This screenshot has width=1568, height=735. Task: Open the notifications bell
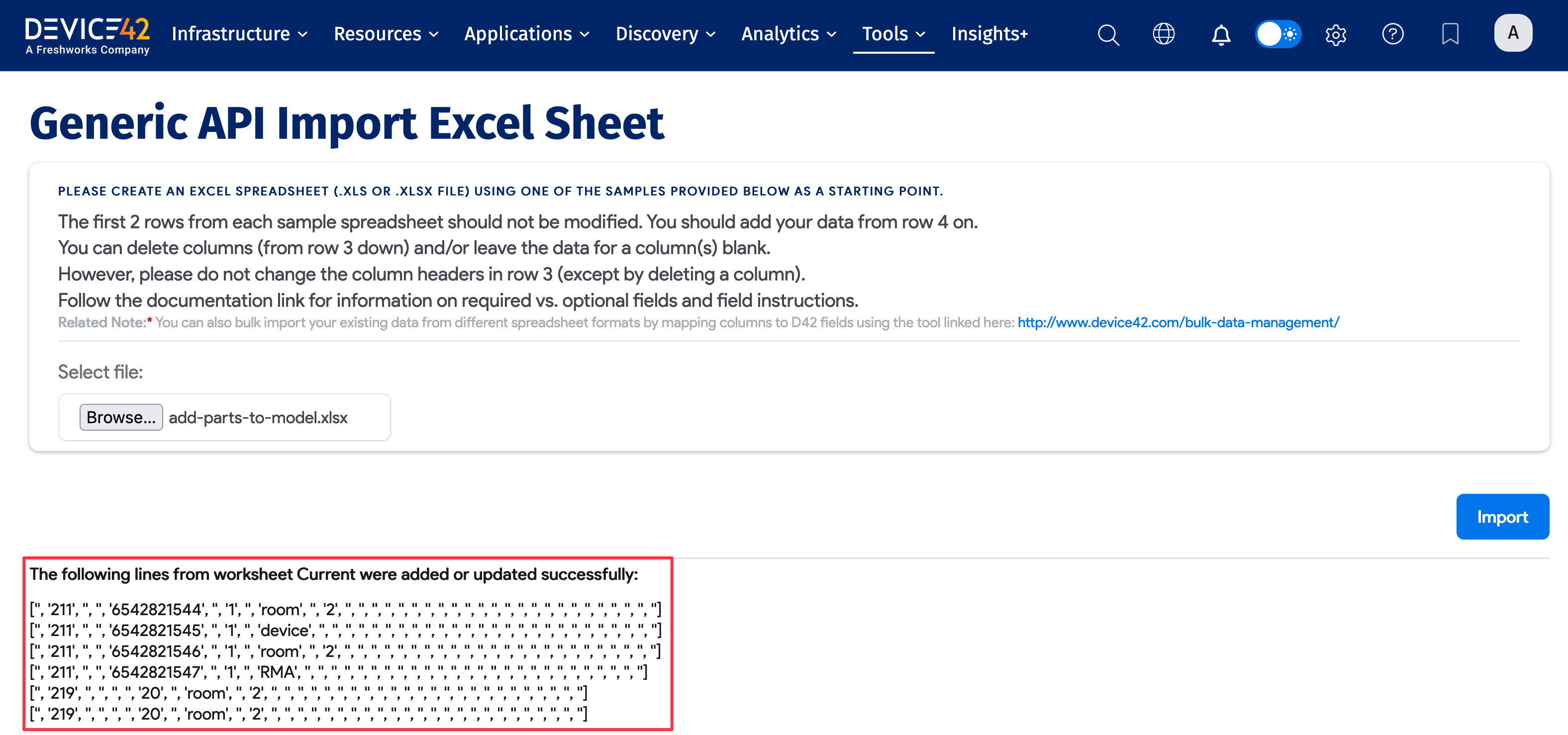click(x=1220, y=35)
